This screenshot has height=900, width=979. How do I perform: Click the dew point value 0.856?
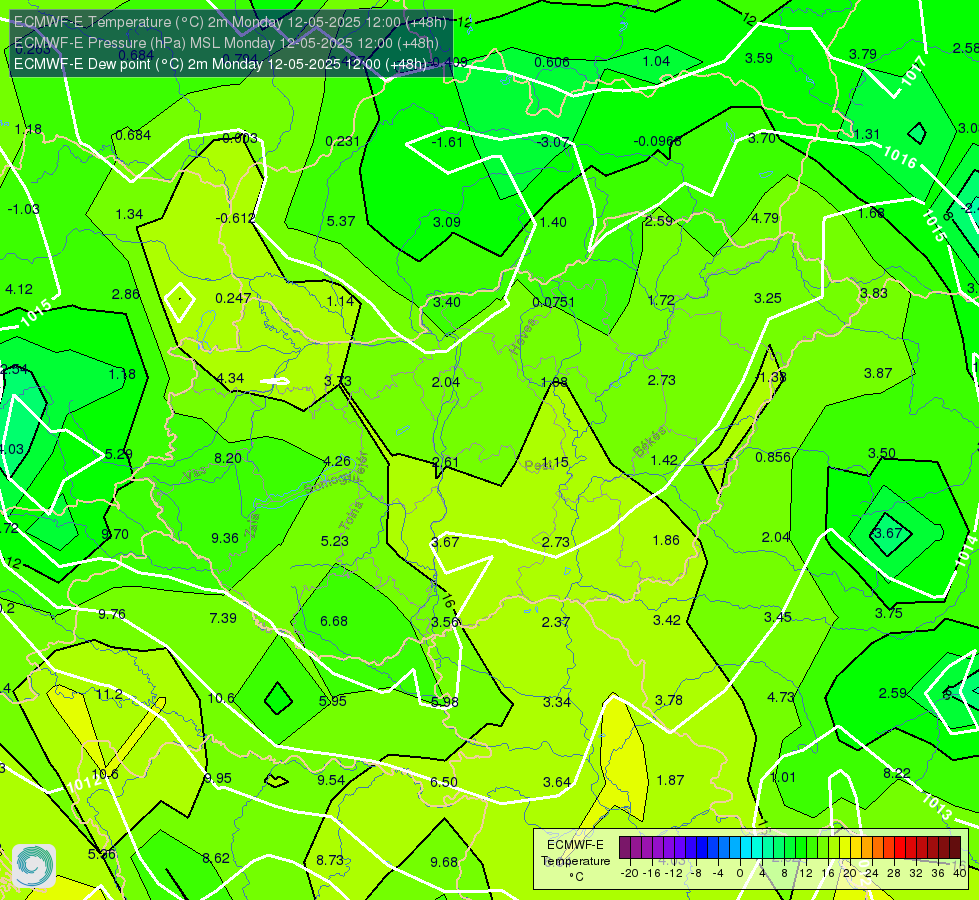[x=773, y=457]
